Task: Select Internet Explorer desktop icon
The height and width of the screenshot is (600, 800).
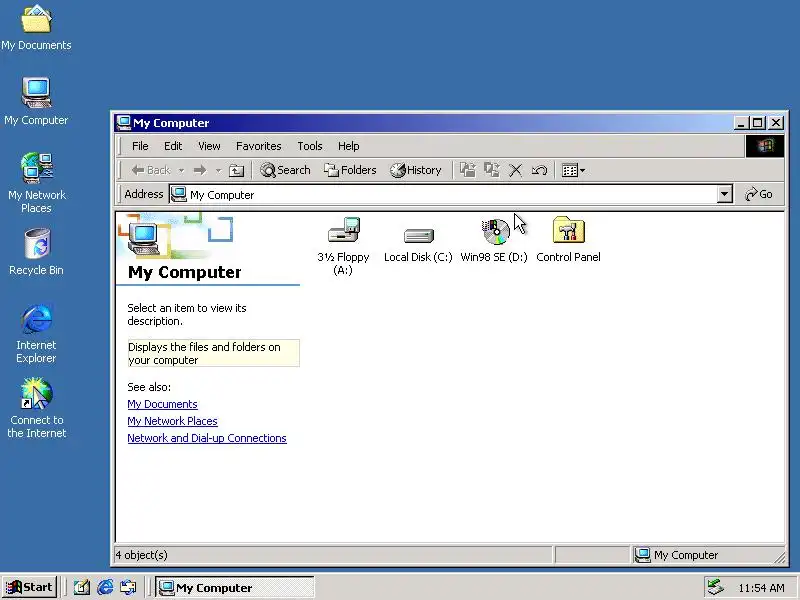Action: click(x=36, y=334)
